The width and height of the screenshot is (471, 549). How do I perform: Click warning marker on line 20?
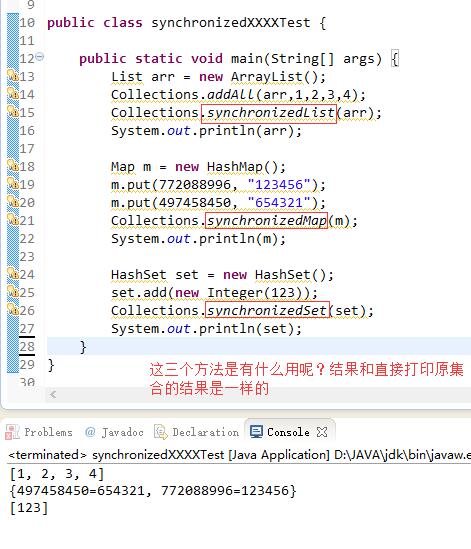13,202
